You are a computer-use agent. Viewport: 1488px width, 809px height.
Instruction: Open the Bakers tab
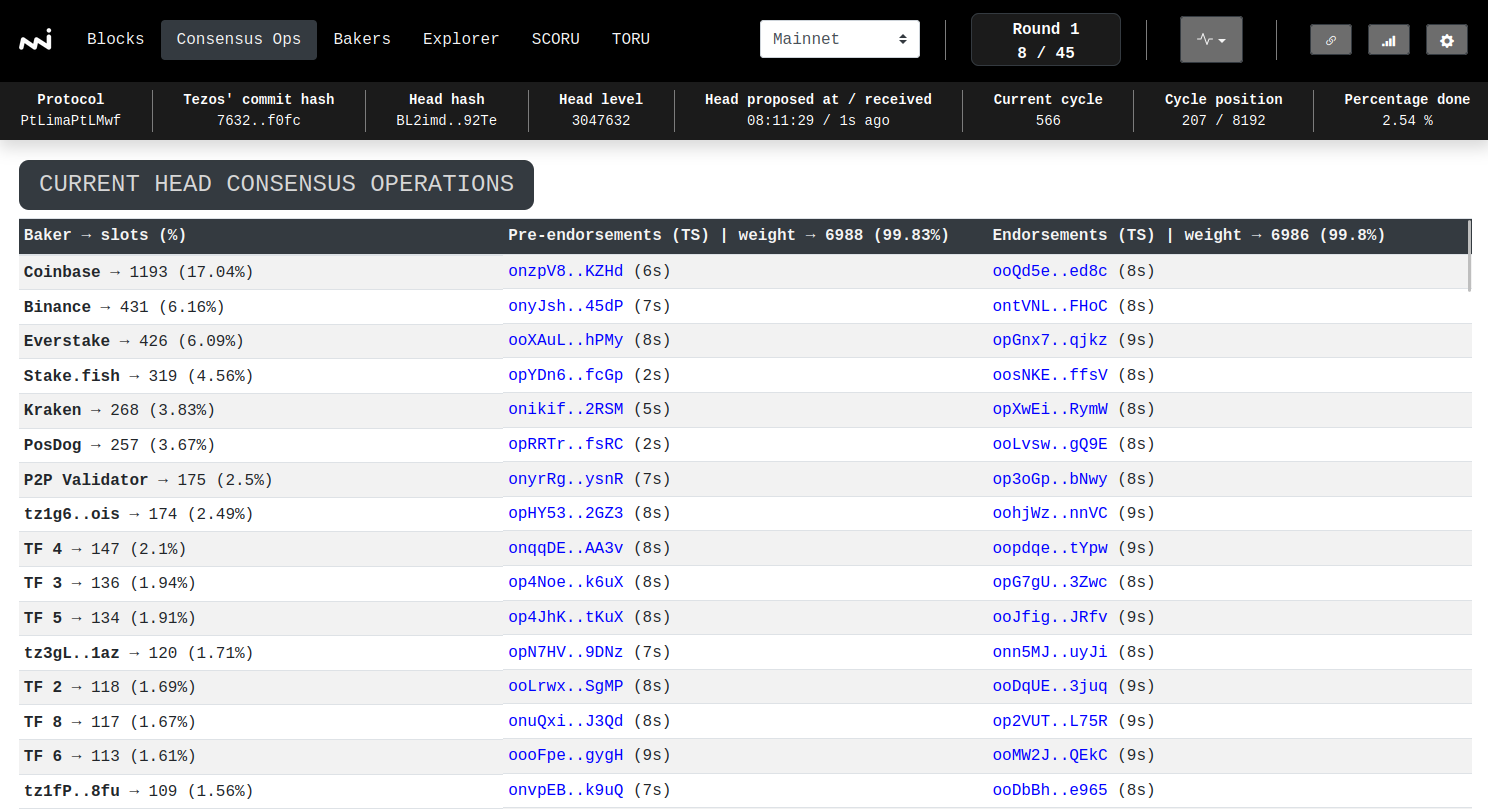(362, 39)
